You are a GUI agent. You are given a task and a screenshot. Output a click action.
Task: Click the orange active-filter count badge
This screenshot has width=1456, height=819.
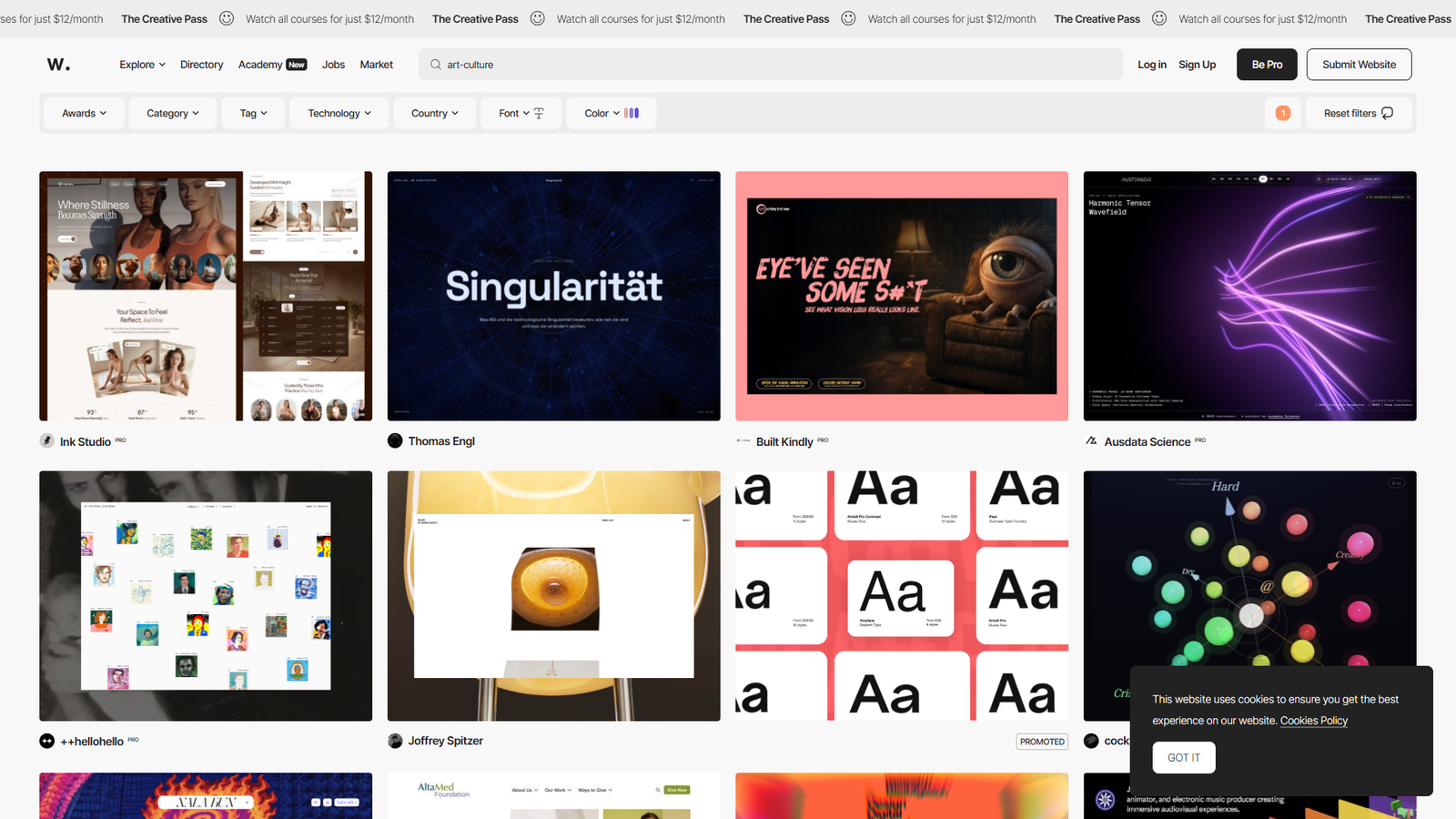click(1283, 113)
